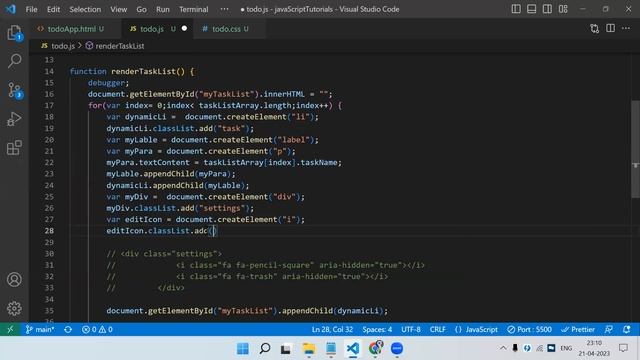640x360 pixels.
Task: Open the Accounts menu icon
Action: pos(14,280)
